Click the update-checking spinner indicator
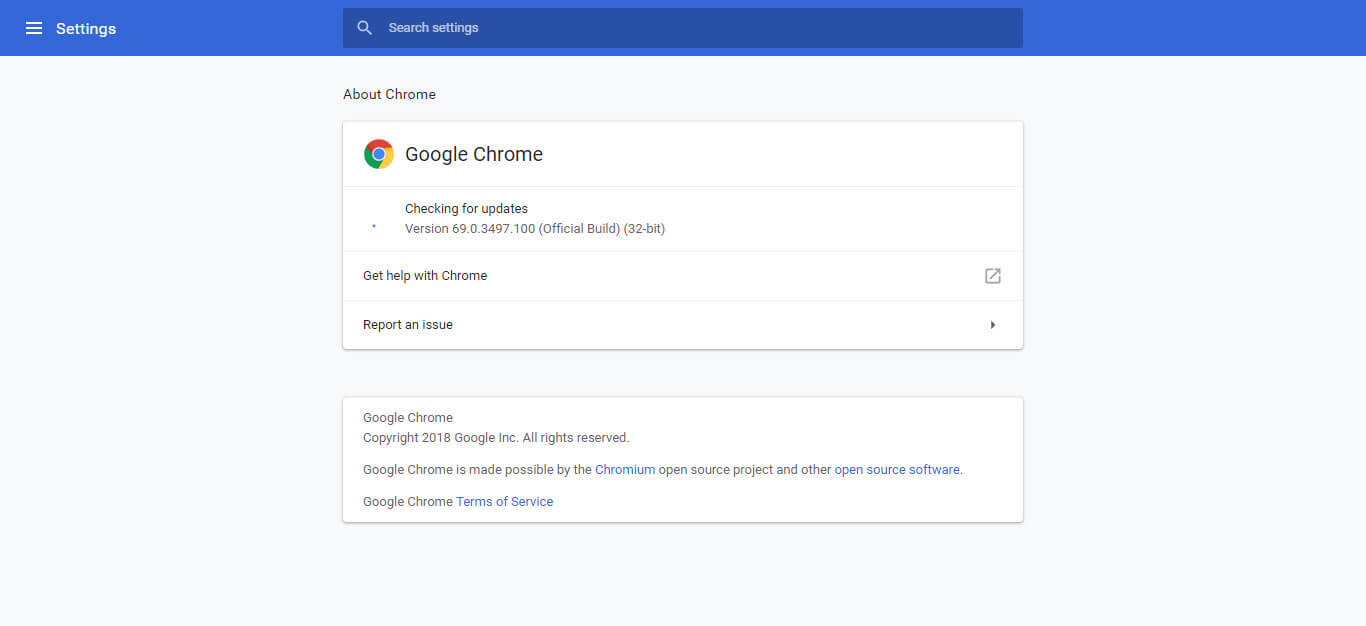The height and width of the screenshot is (626, 1366). point(373,227)
